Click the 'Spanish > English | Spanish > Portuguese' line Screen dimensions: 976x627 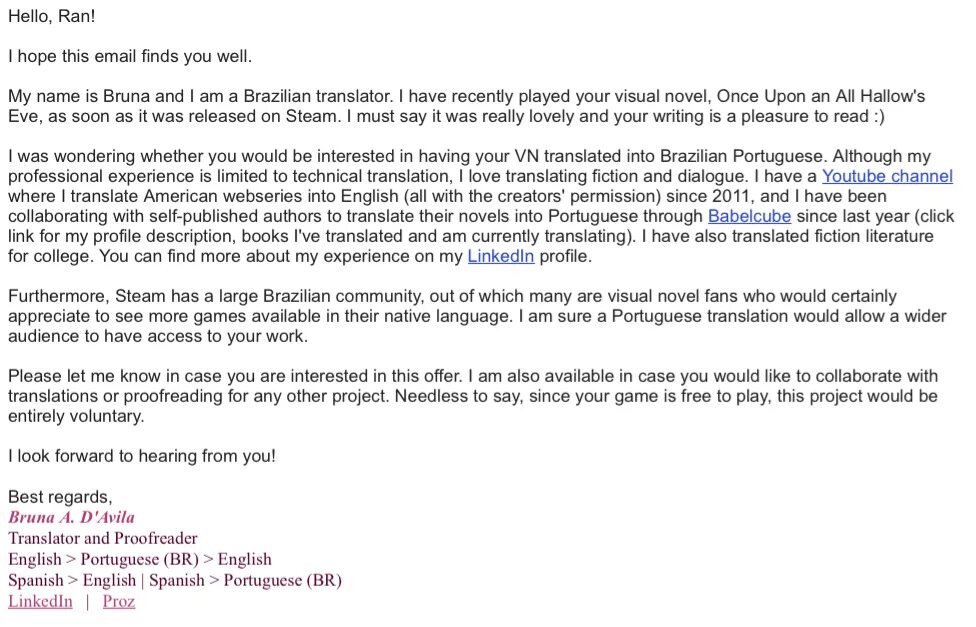coord(175,580)
